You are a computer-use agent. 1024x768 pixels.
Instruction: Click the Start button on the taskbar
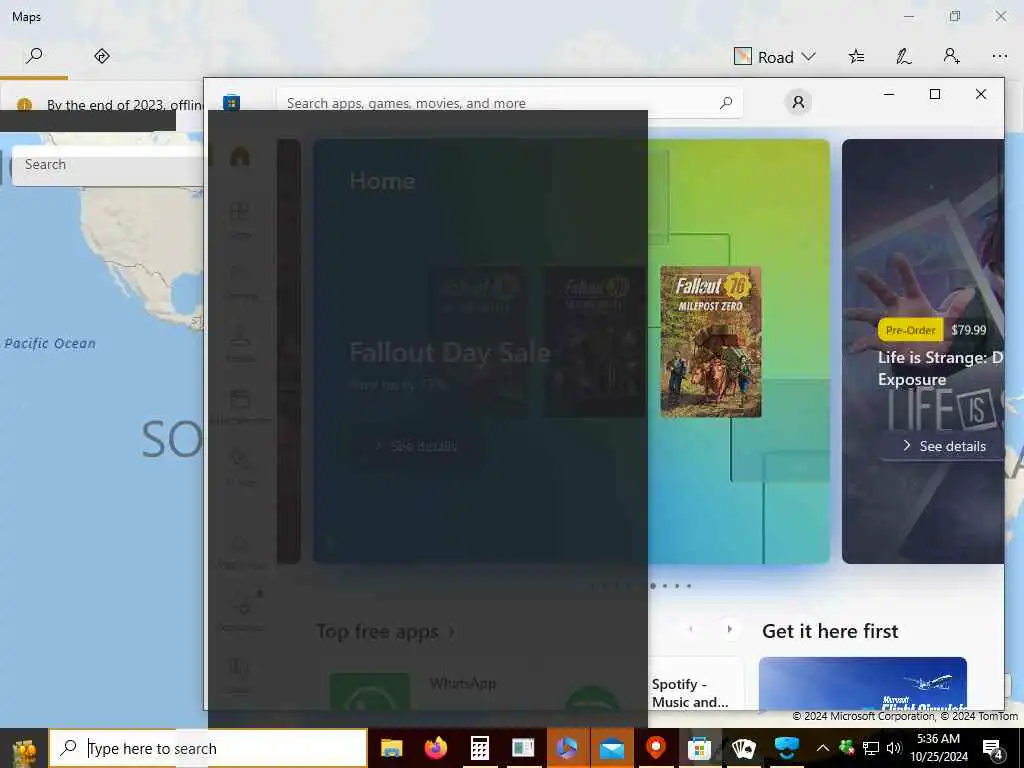[x=24, y=748]
